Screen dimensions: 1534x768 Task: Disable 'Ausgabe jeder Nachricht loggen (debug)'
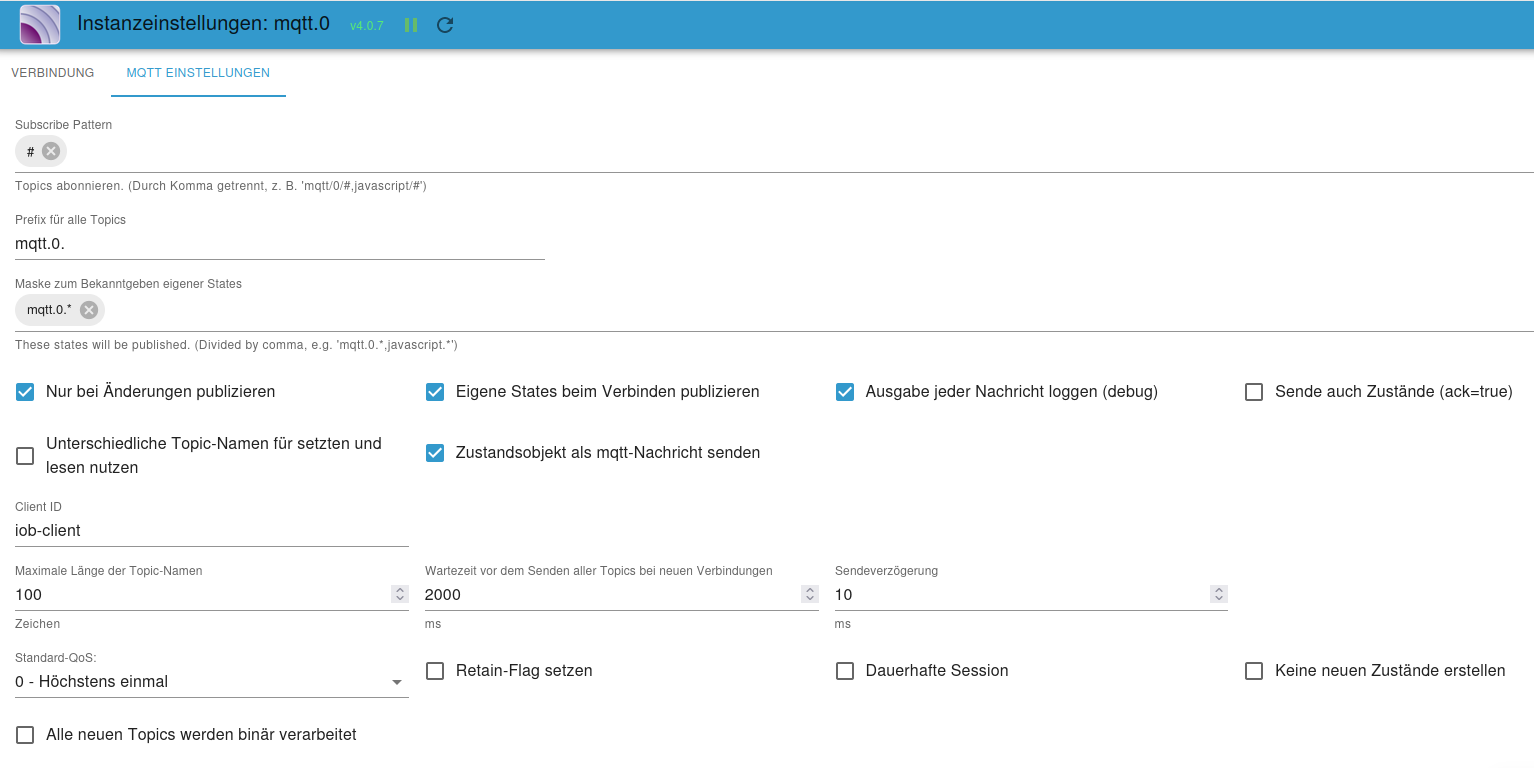845,392
